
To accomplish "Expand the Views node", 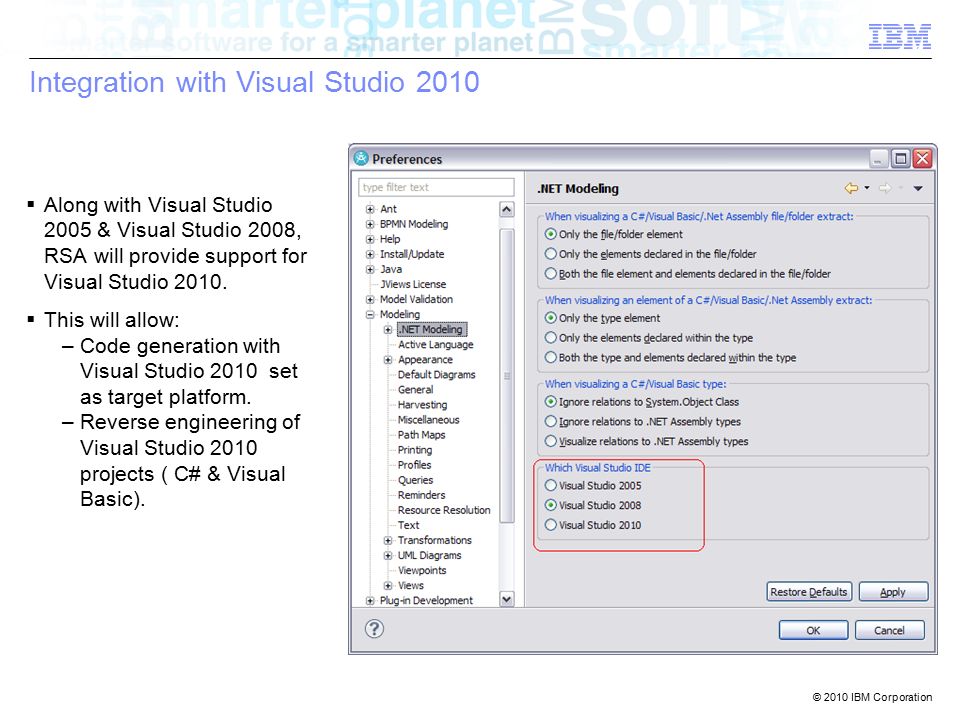I will (x=388, y=586).
